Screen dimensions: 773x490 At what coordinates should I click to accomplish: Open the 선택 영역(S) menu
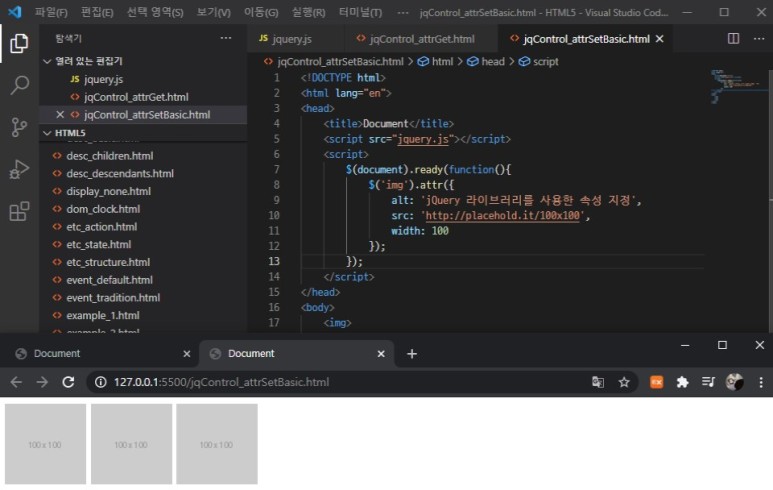[155, 12]
